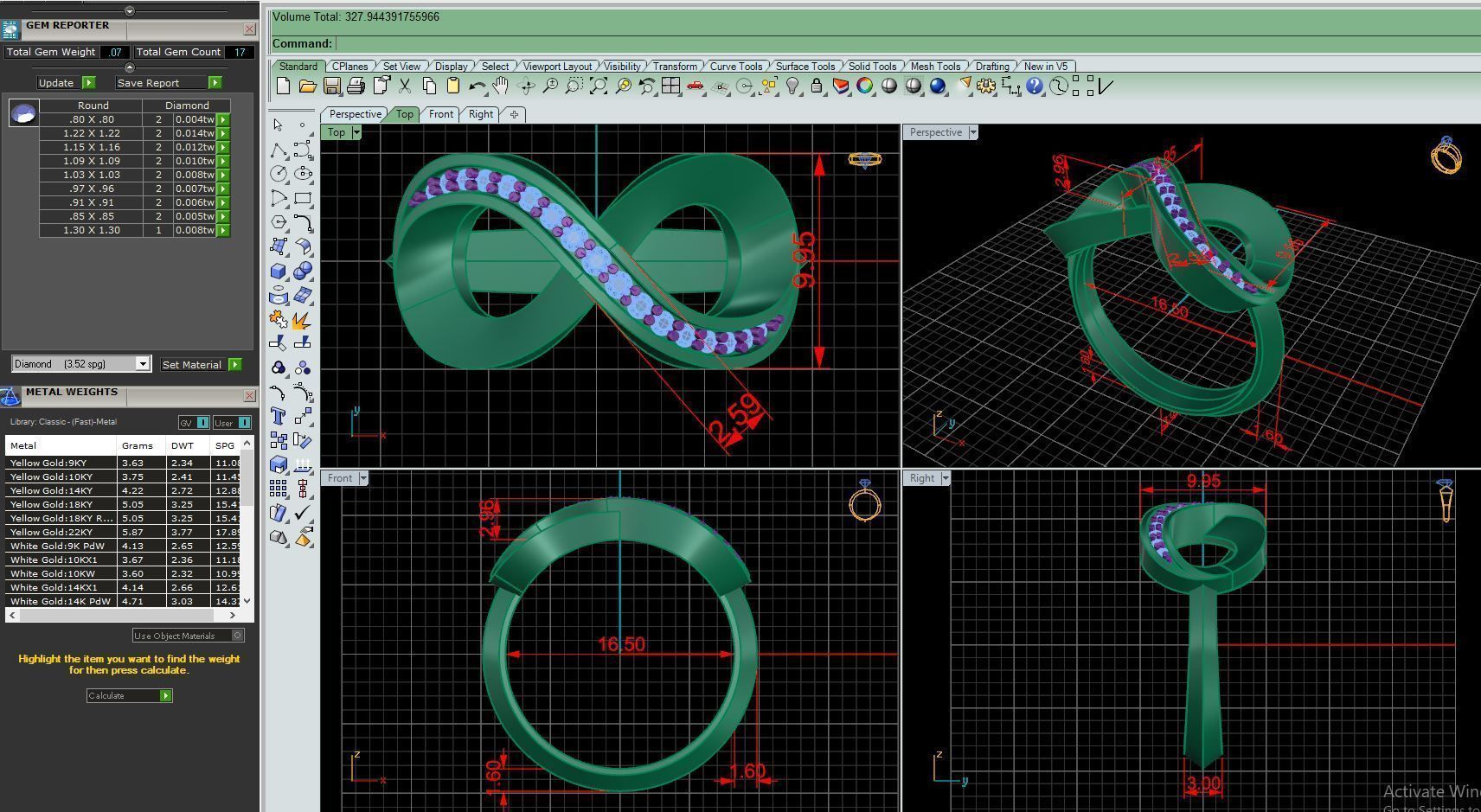The height and width of the screenshot is (812, 1481).
Task: Click the color wheel Object Properties icon
Action: 864,86
